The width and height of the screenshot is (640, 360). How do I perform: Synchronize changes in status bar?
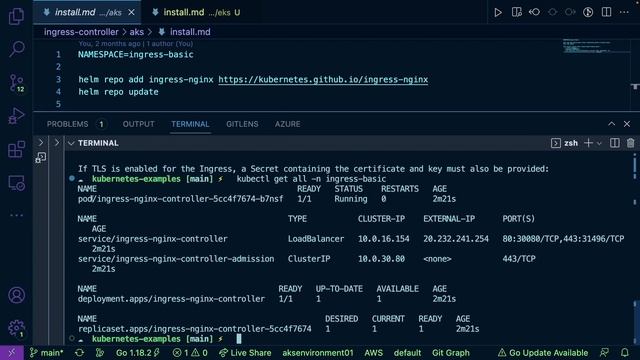[80, 353]
